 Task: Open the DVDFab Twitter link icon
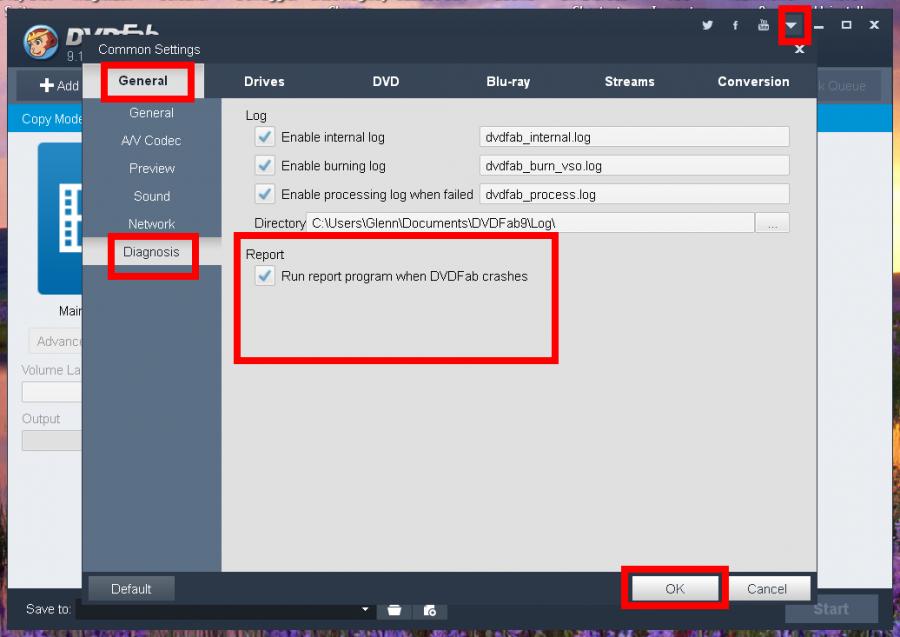[707, 25]
